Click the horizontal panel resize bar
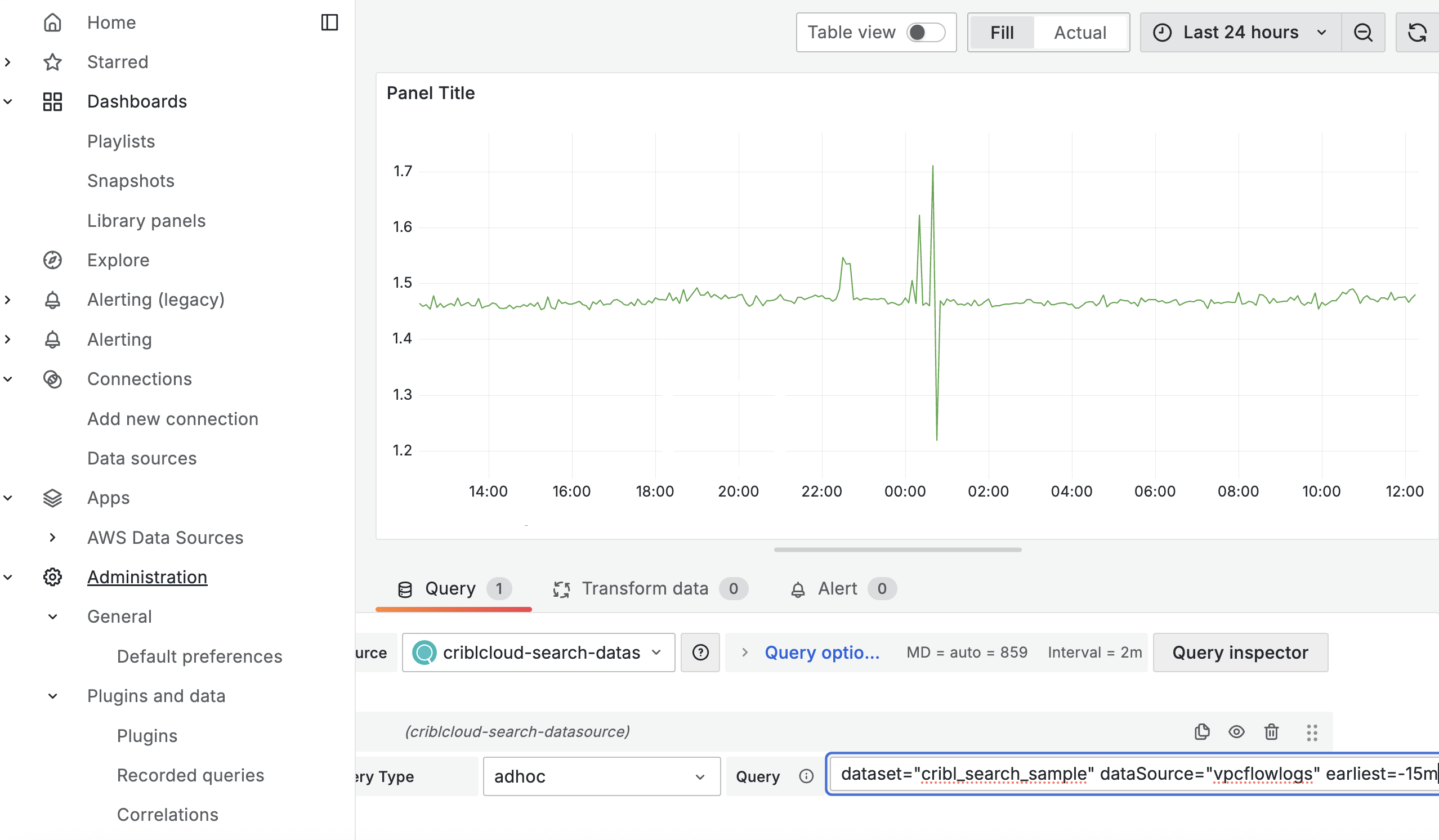This screenshot has width=1439, height=840. pos(897,549)
